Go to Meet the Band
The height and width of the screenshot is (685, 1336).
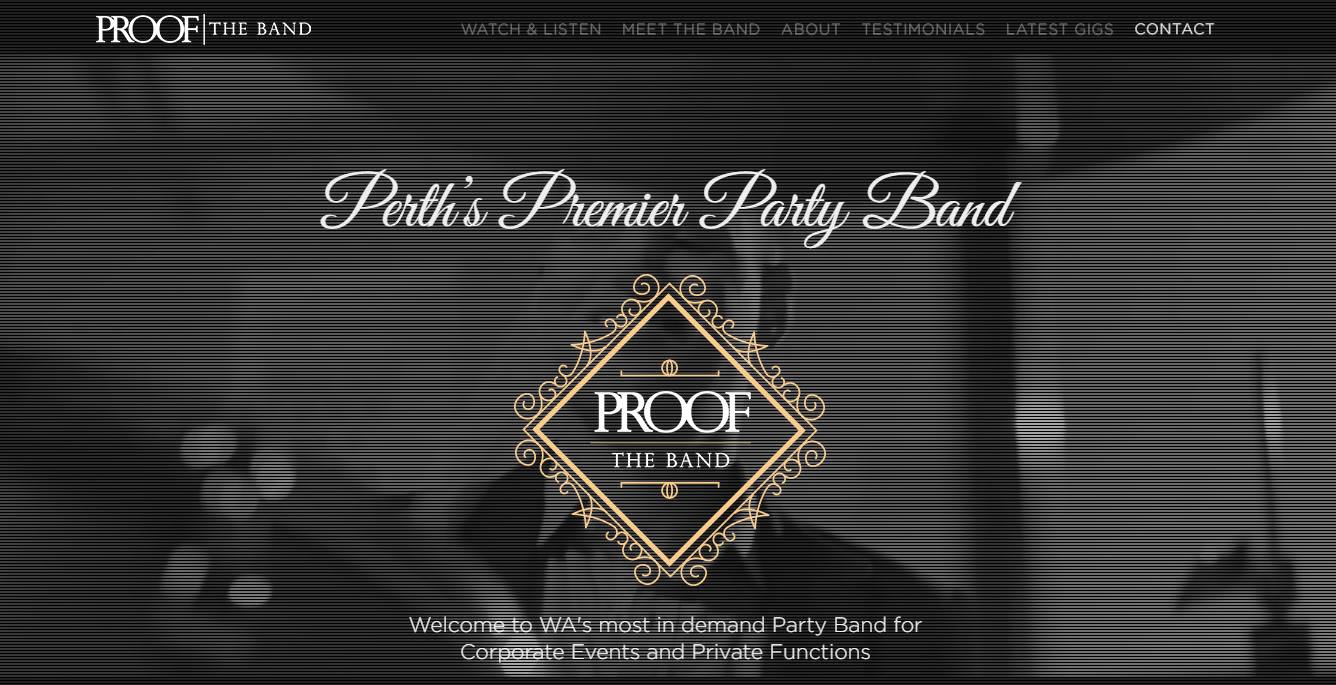coord(691,29)
